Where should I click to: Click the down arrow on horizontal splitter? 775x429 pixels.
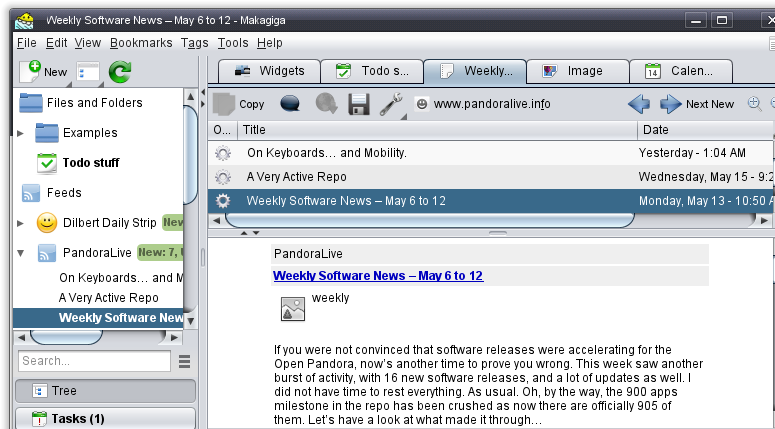256,233
